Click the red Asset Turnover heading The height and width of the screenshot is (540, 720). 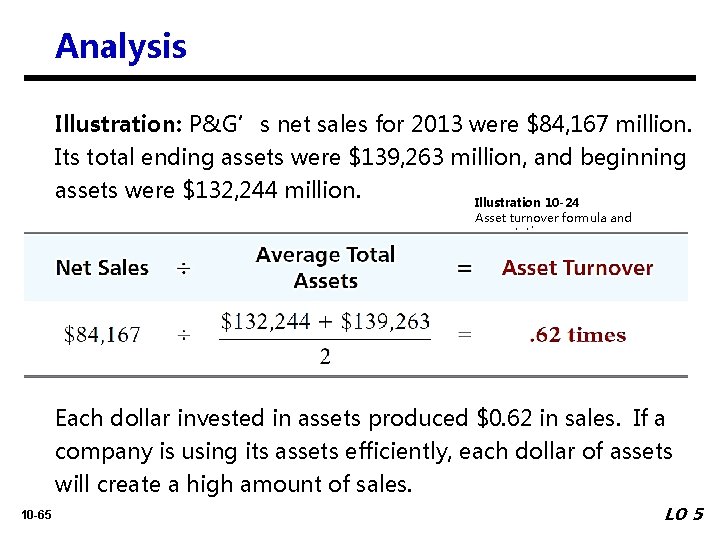(x=577, y=268)
